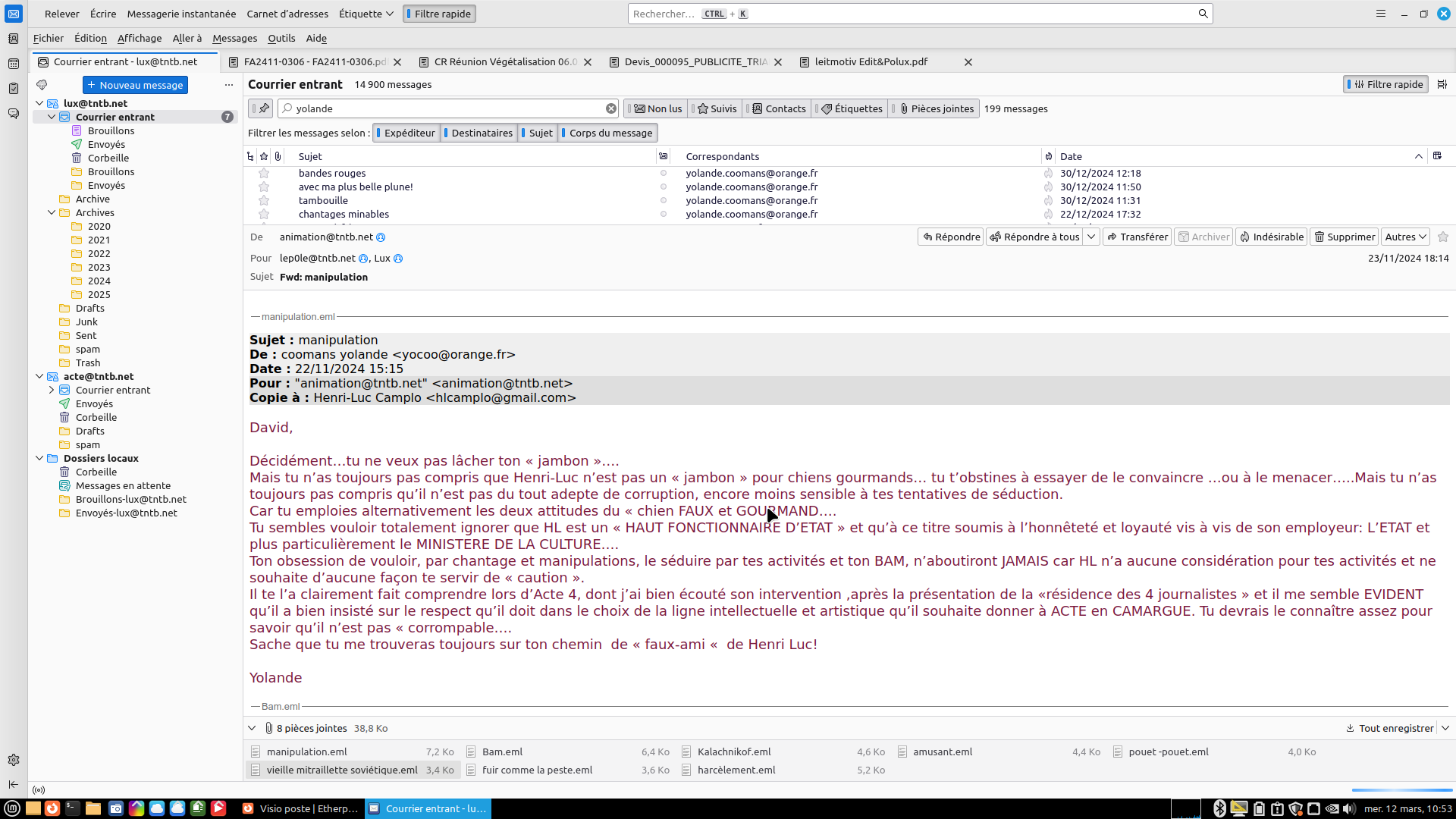The width and height of the screenshot is (1456, 819).
Task: Star the open message in the header
Action: click(1442, 237)
